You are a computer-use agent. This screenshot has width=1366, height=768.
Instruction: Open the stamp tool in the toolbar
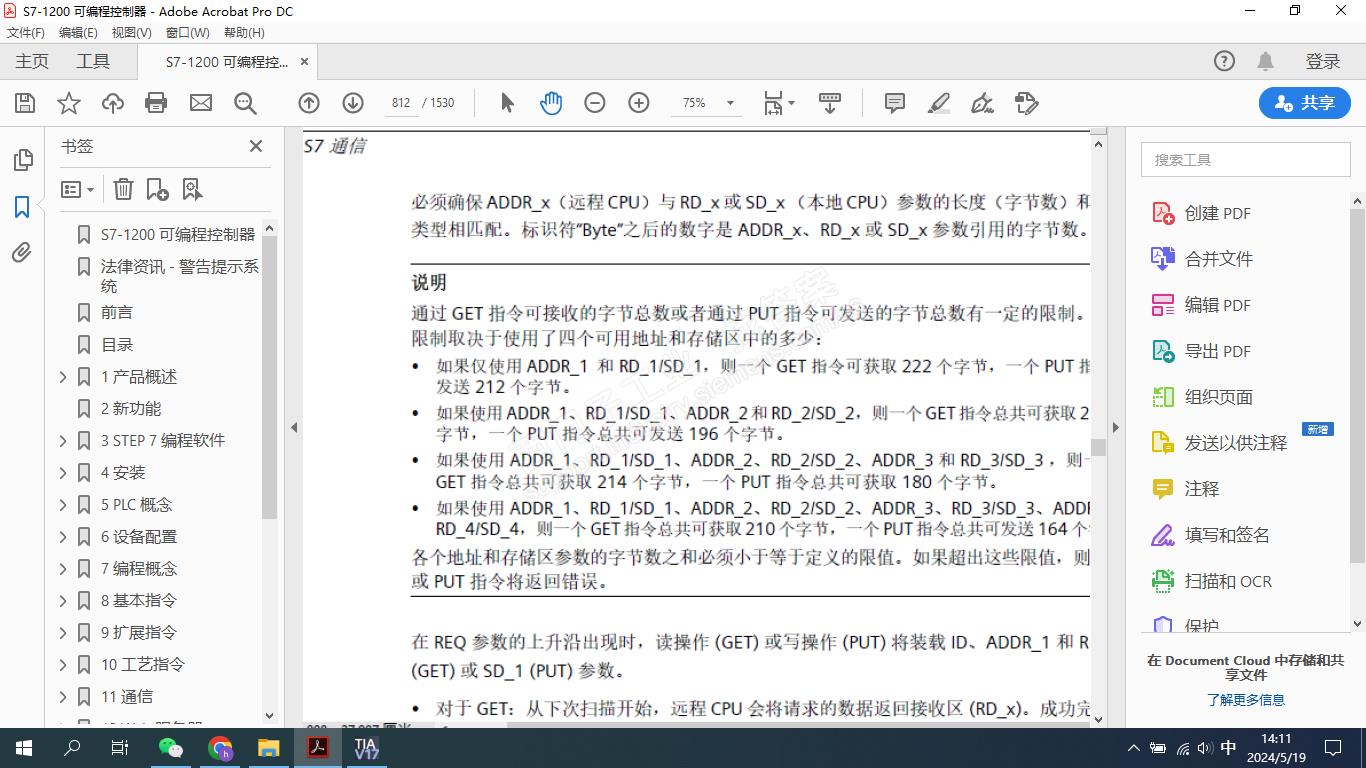1026,103
